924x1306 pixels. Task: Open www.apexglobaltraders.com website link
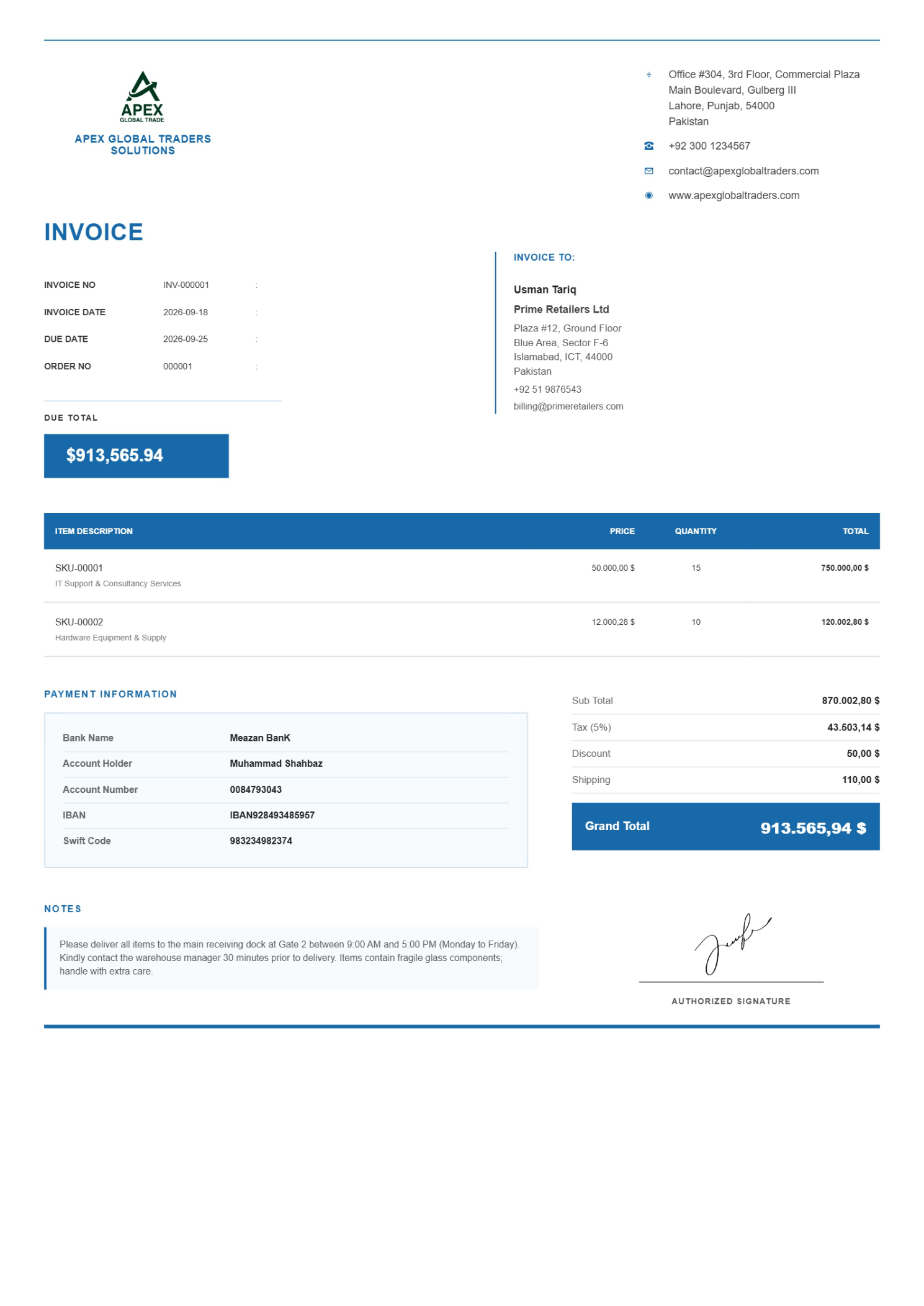733,195
